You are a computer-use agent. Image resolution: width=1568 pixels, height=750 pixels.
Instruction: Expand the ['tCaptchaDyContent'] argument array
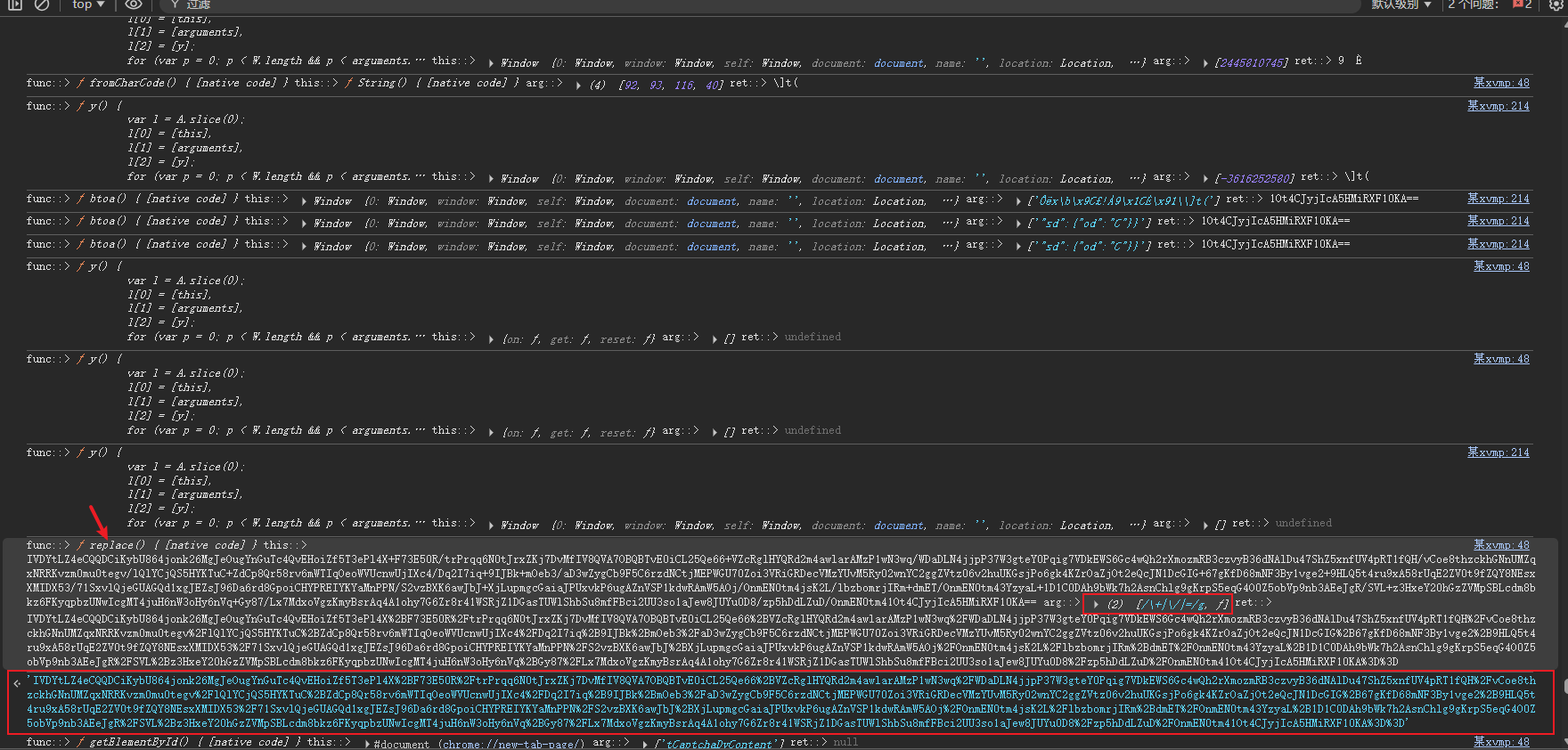644,744
